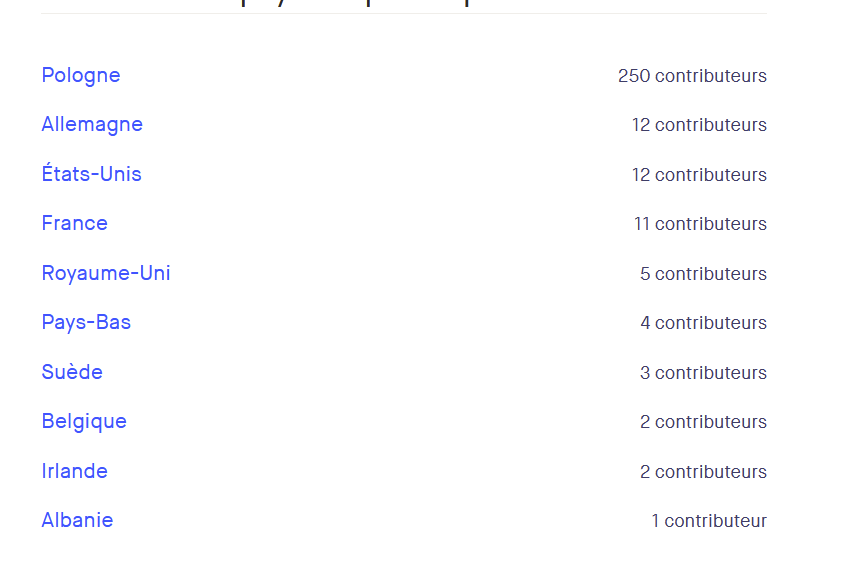The image size is (855, 576).
Task: Click Allemagne's "12 contributeurs" count
Action: (x=699, y=125)
